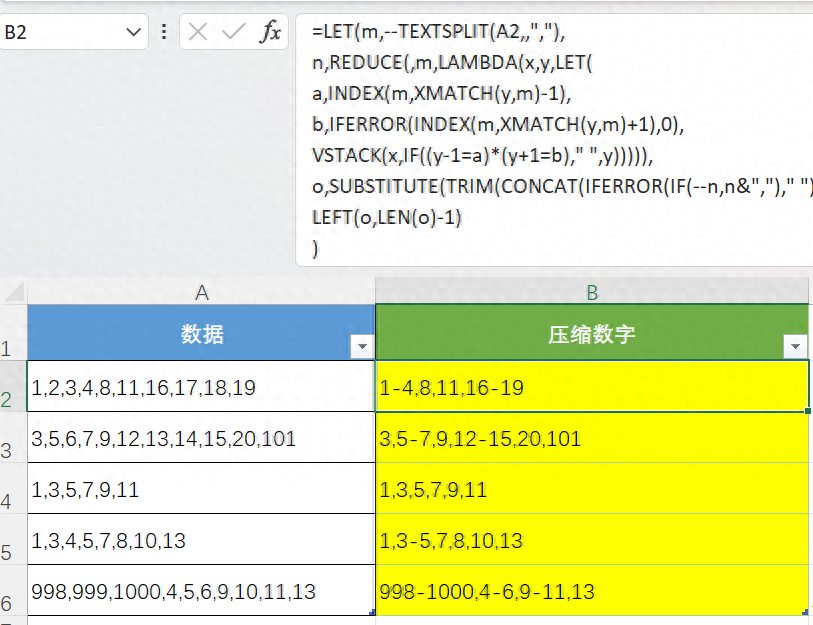Click formula line LEFT(o,LEN(o)-1)
Image resolution: width=813 pixels, height=625 pixels.
pyautogui.click(x=386, y=217)
